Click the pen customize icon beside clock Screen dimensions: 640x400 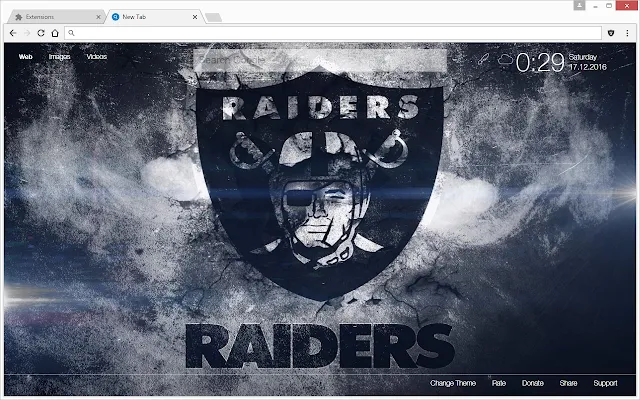click(x=484, y=60)
